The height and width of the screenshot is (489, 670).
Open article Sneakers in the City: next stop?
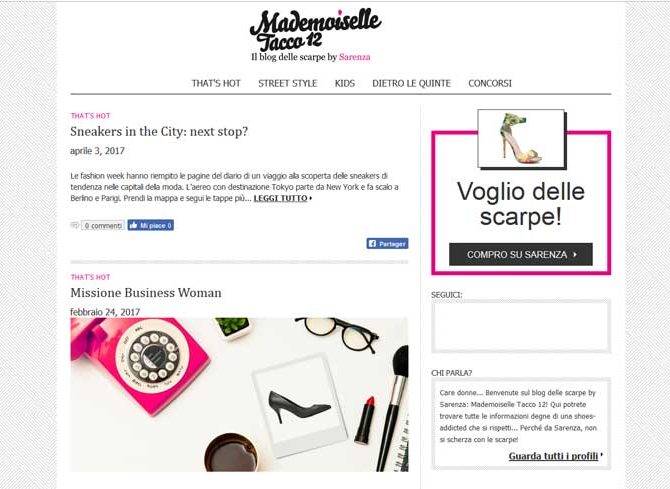tap(159, 132)
